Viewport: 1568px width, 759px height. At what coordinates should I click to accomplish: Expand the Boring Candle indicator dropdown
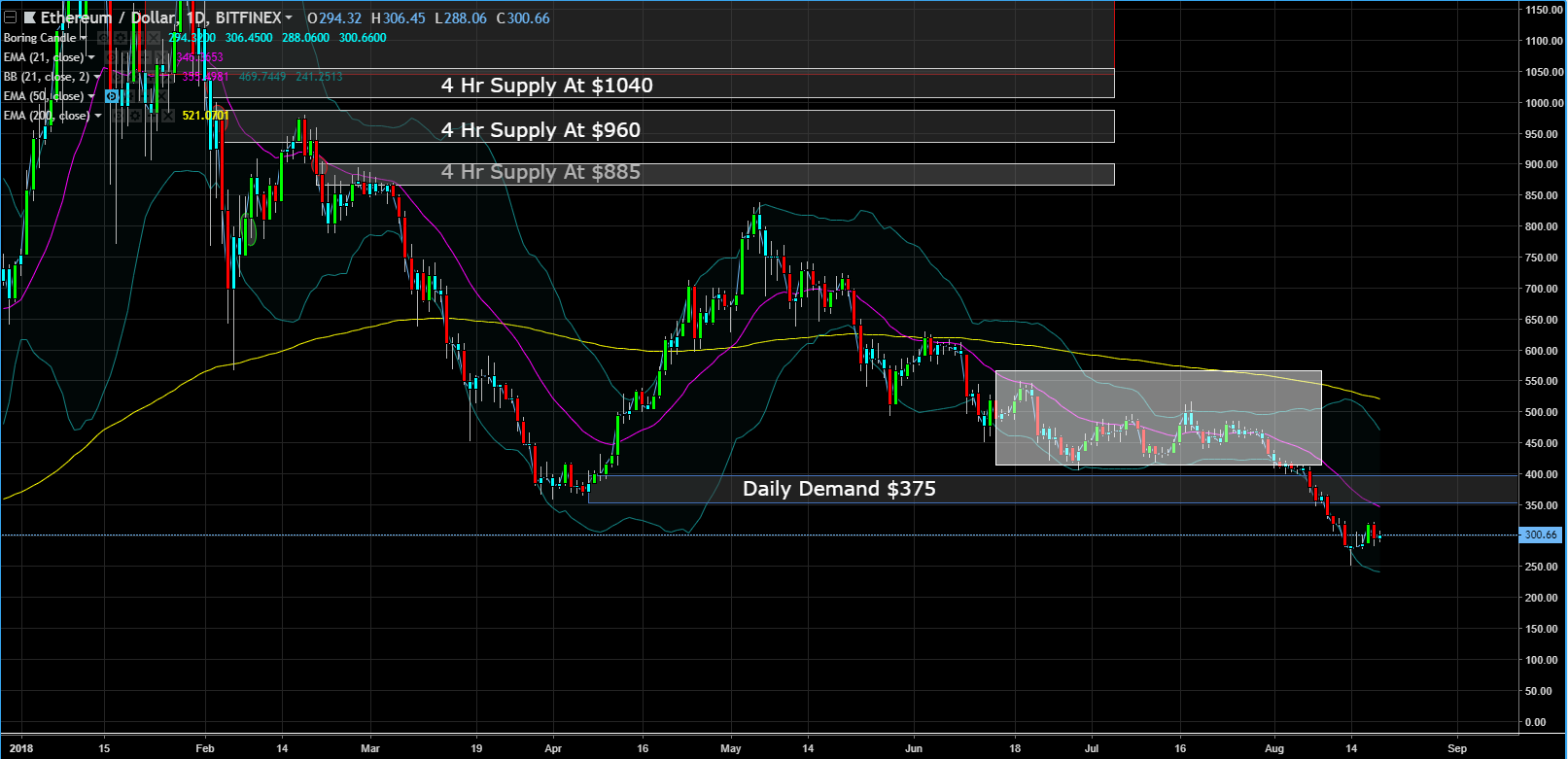click(x=84, y=38)
